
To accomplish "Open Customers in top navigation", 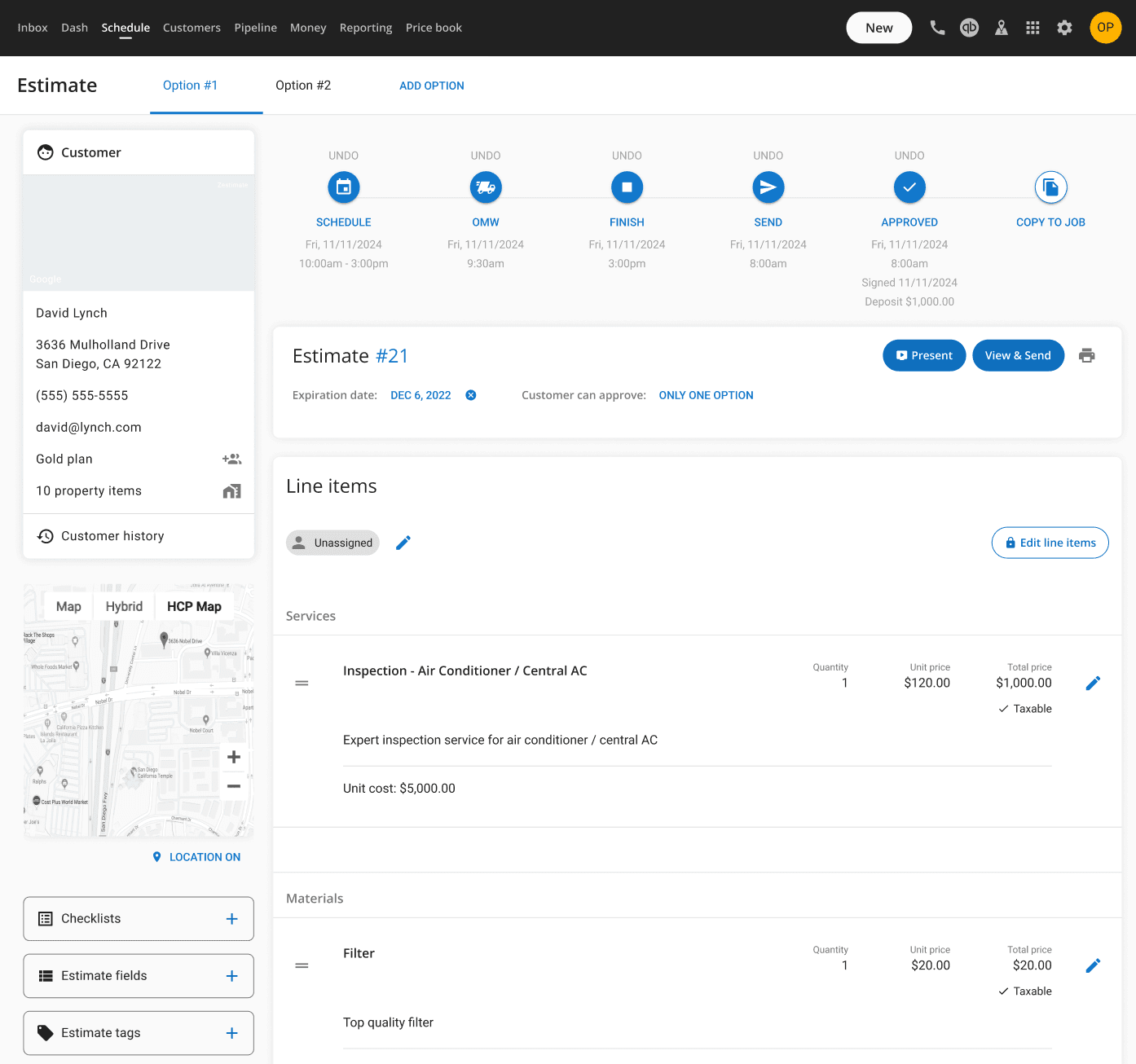I will pos(192,28).
